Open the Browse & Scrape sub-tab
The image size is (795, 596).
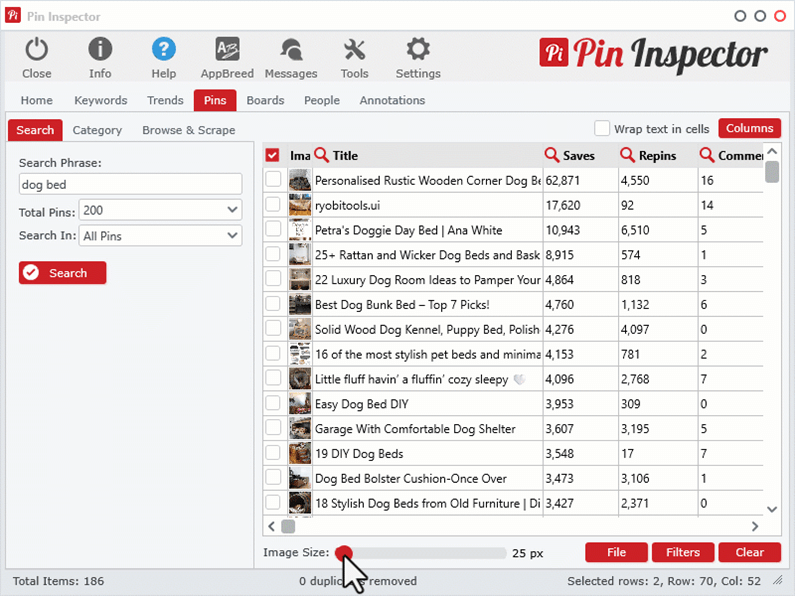click(189, 130)
